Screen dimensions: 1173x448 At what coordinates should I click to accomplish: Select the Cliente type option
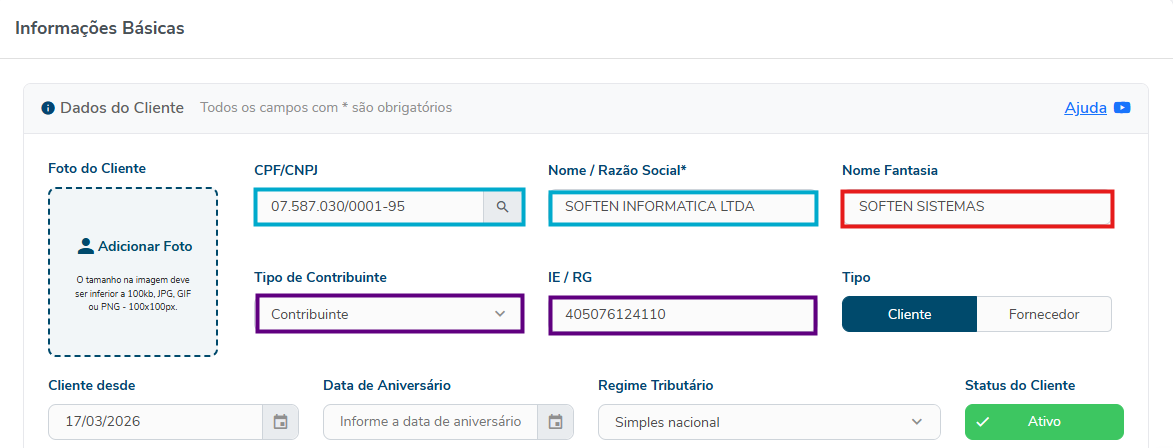909,314
